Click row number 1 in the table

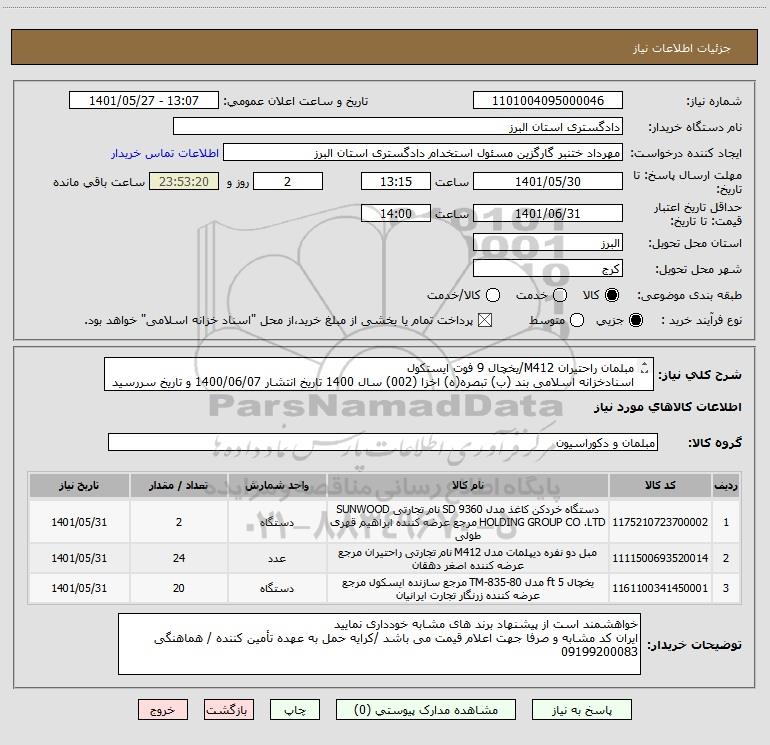[726, 522]
